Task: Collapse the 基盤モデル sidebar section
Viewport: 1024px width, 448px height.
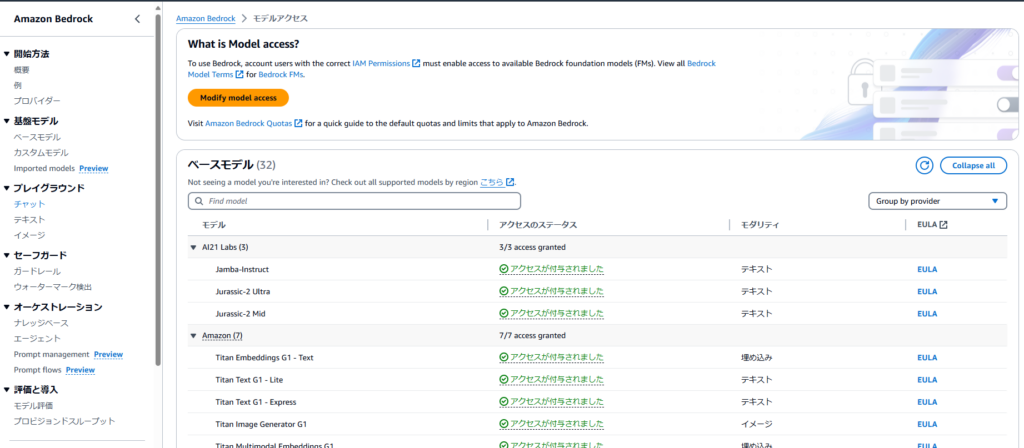Action: point(6,121)
